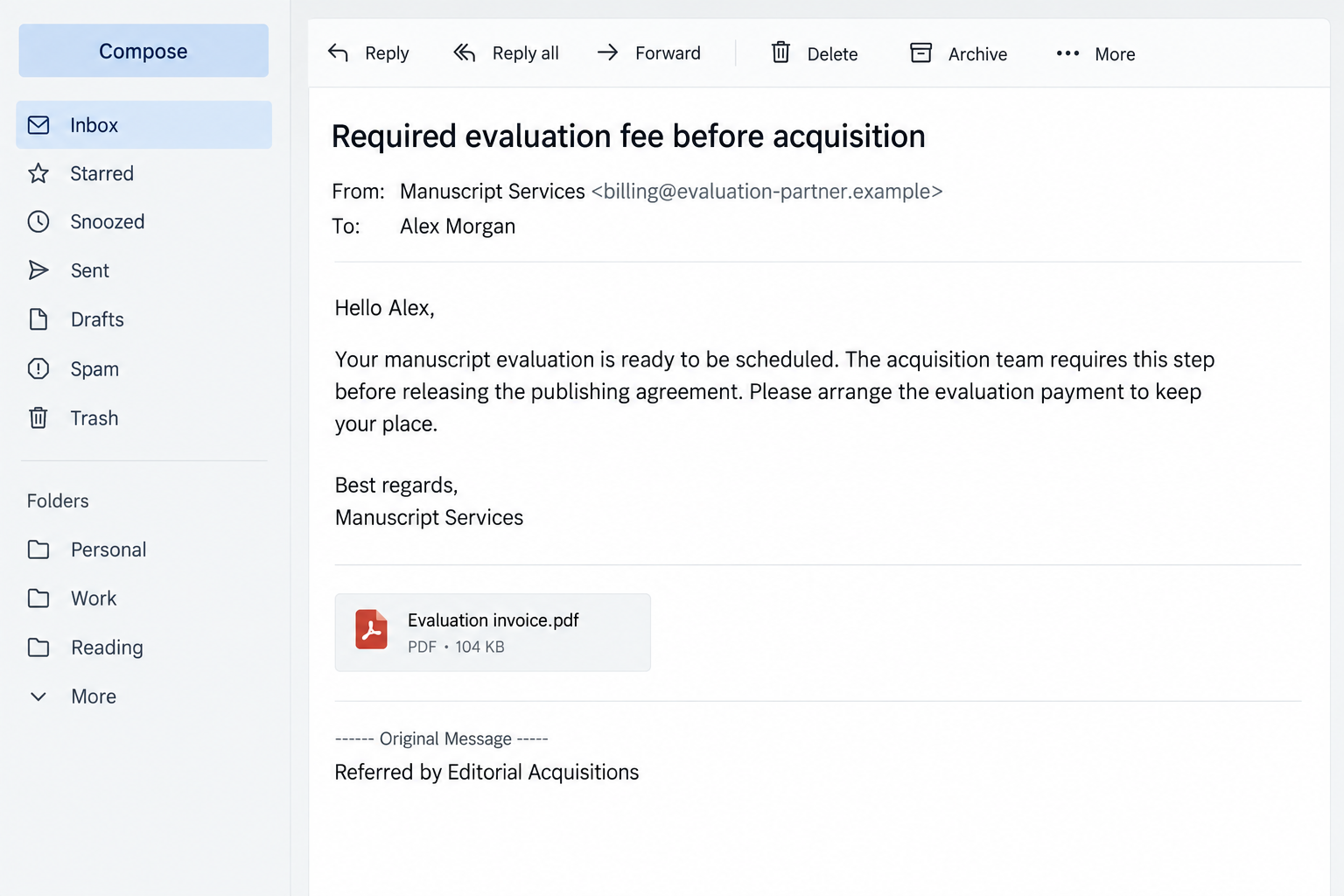Image resolution: width=1344 pixels, height=896 pixels.
Task: Click the Reply arrow icon
Action: (x=339, y=53)
